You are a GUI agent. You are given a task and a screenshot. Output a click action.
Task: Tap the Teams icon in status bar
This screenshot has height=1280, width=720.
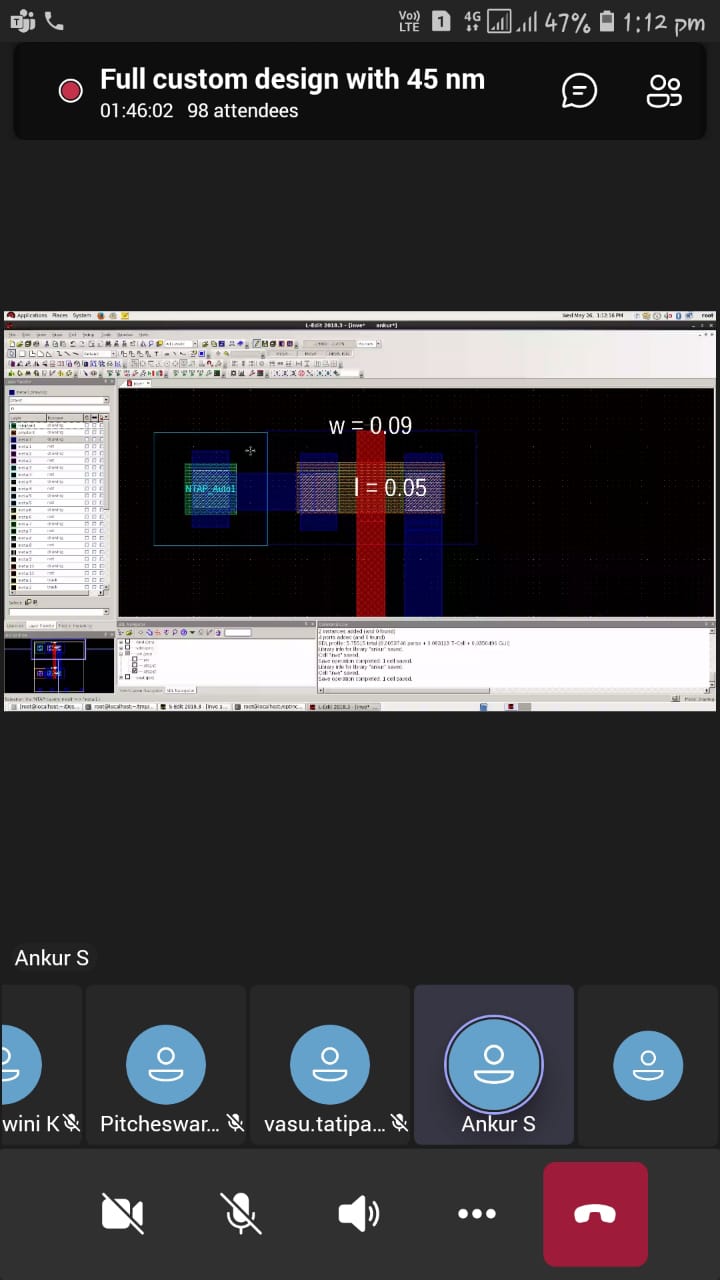click(x=22, y=22)
